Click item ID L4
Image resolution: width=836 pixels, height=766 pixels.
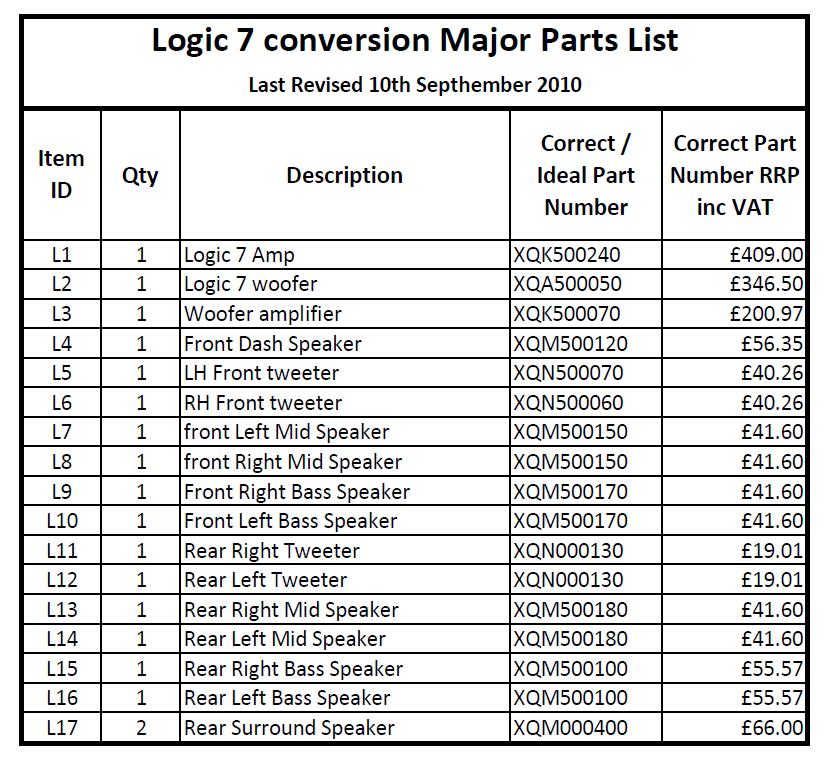(x=61, y=343)
